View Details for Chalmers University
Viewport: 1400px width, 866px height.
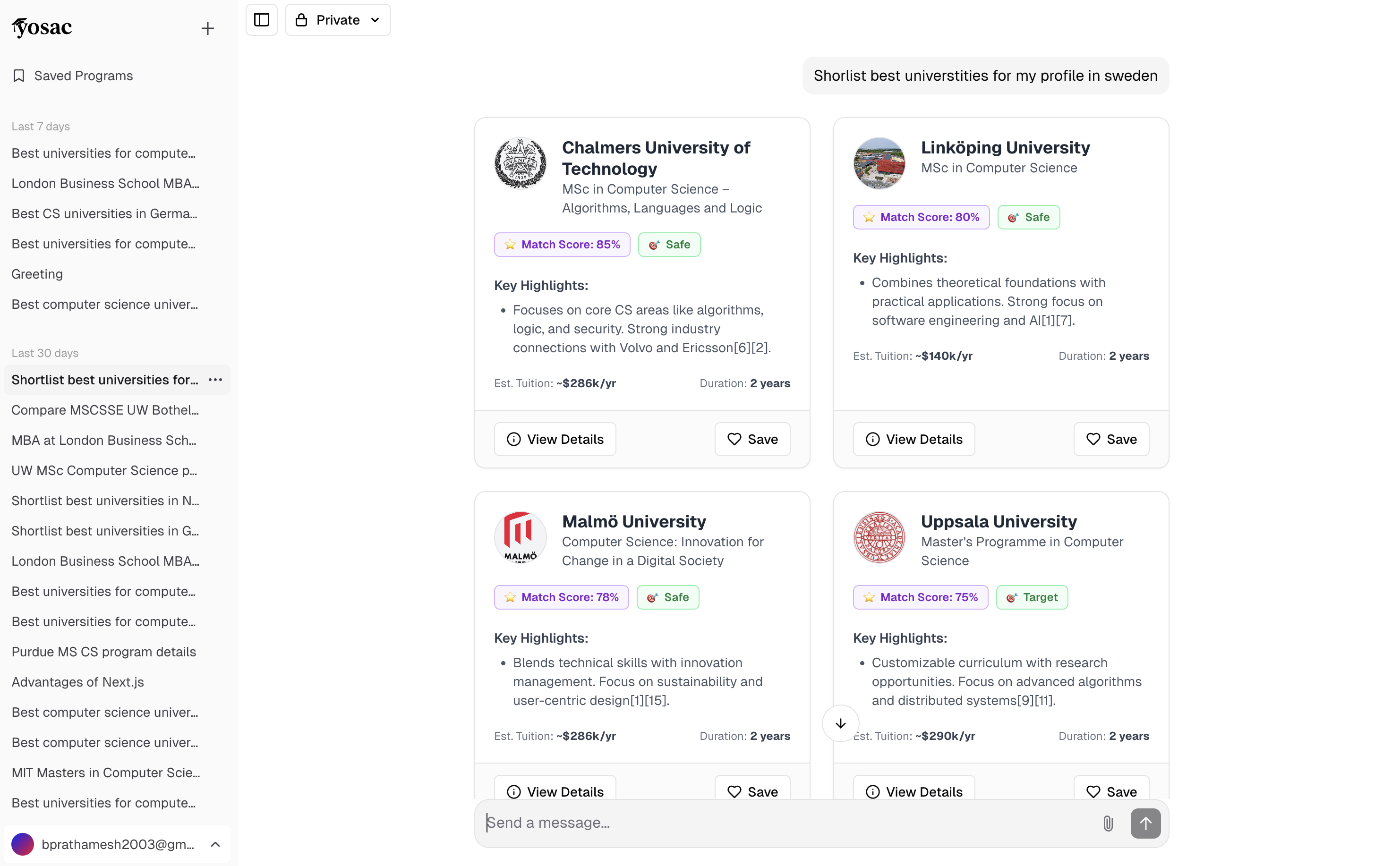tap(555, 439)
